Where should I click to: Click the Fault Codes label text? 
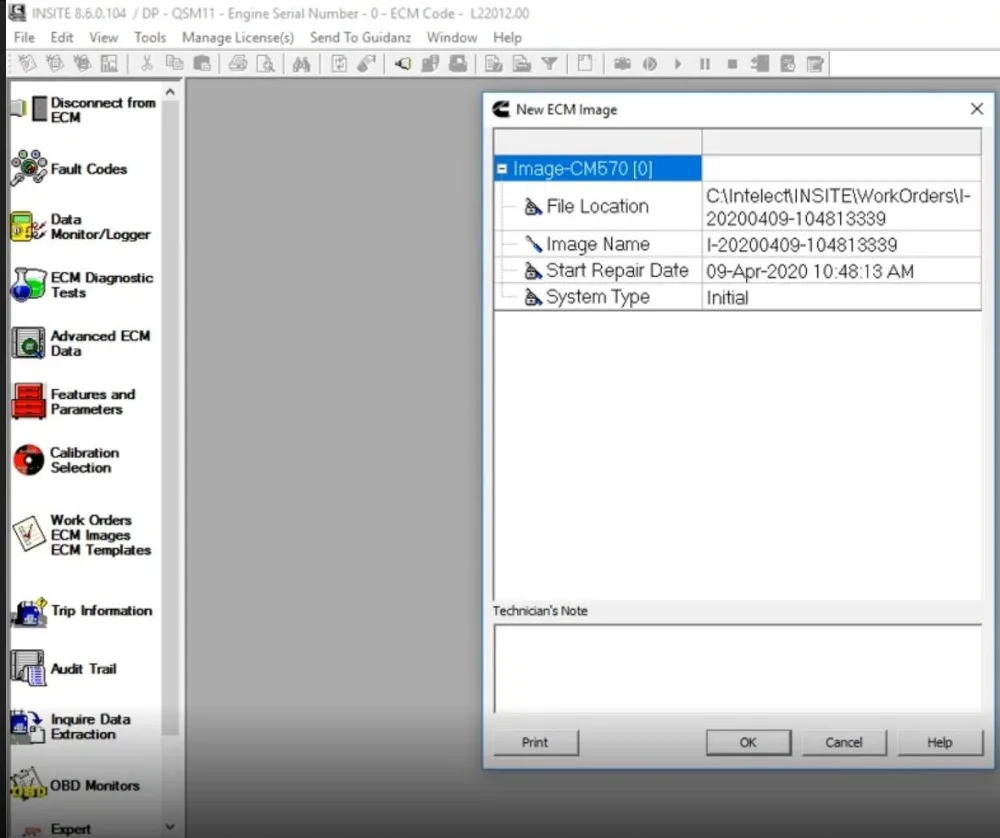click(x=89, y=169)
